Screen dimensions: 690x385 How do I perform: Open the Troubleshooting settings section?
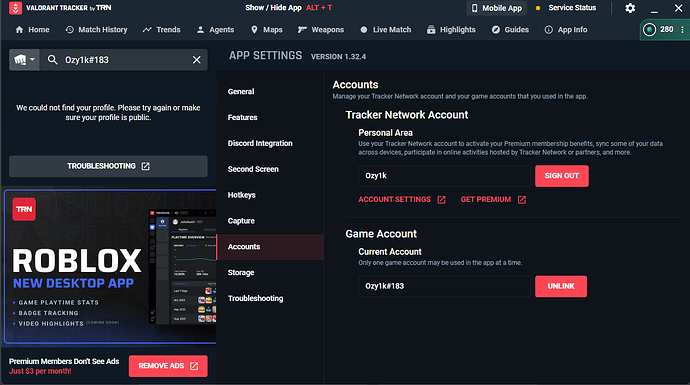tap(270, 298)
